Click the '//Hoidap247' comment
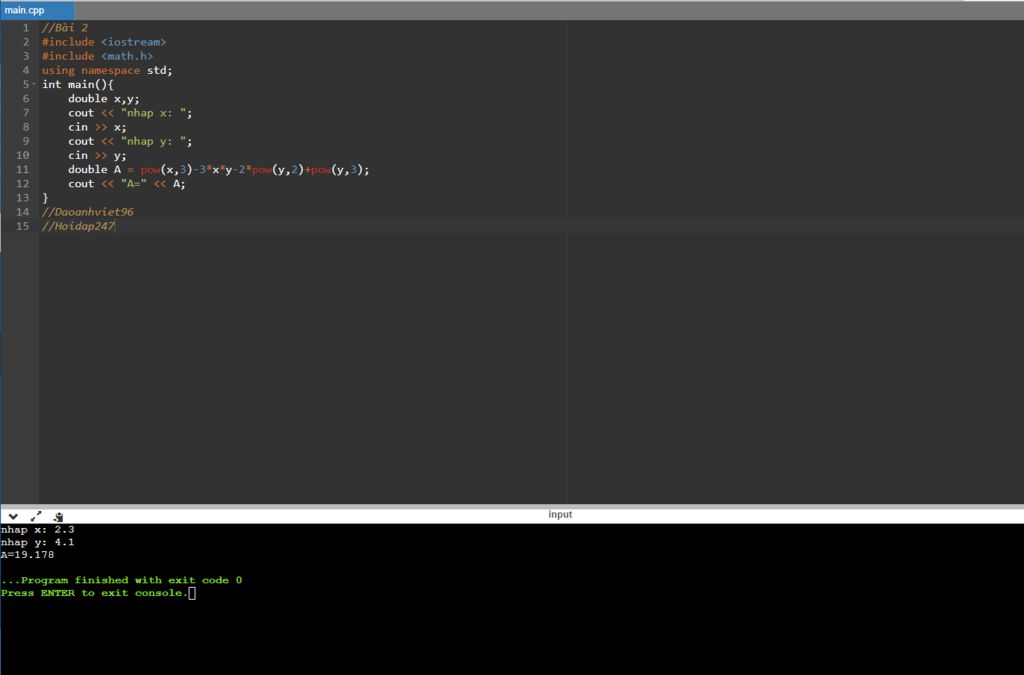Image resolution: width=1024 pixels, height=675 pixels. point(78,227)
